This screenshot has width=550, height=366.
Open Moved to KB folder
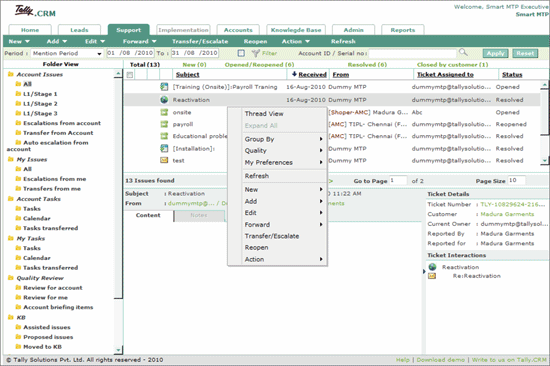[x=42, y=347]
